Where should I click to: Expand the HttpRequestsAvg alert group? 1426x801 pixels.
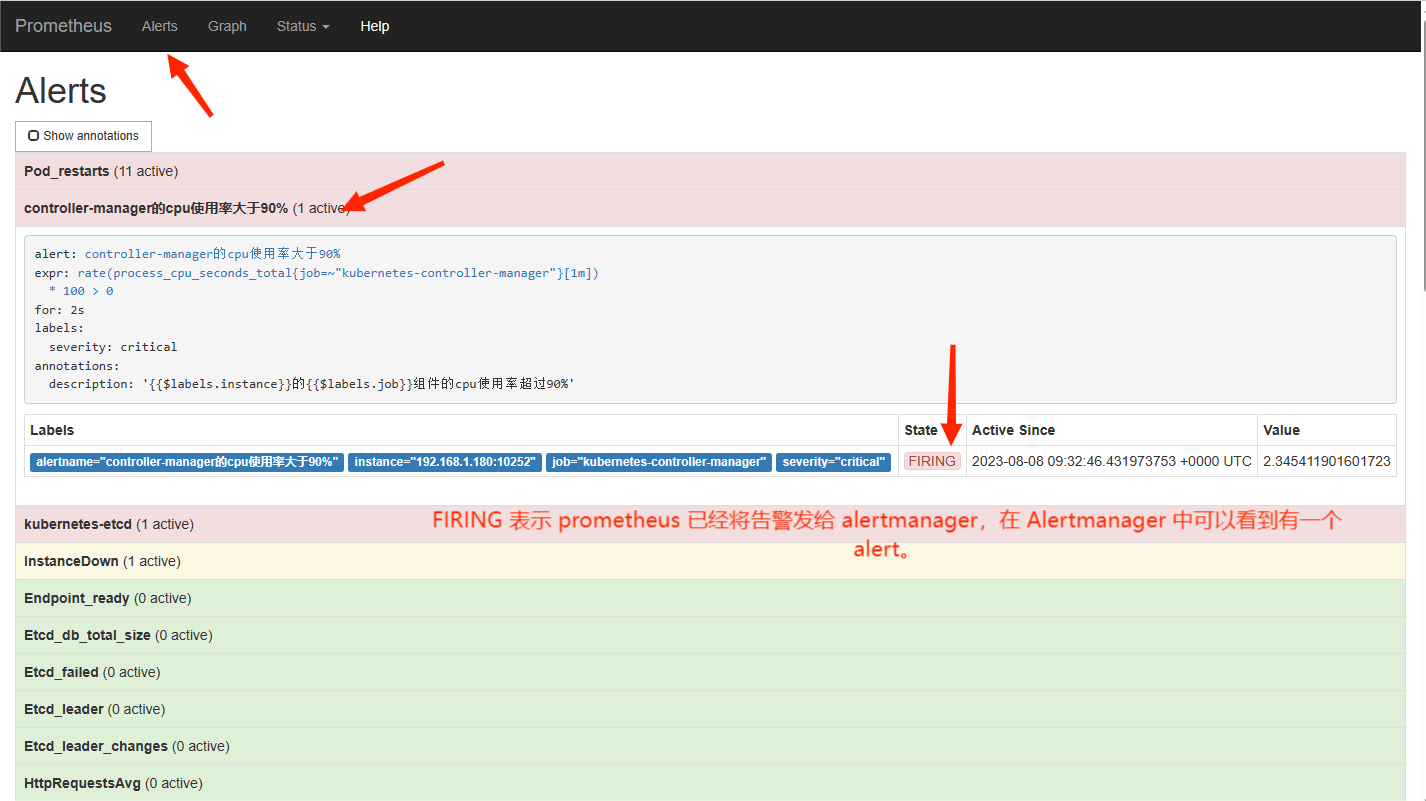(711, 783)
